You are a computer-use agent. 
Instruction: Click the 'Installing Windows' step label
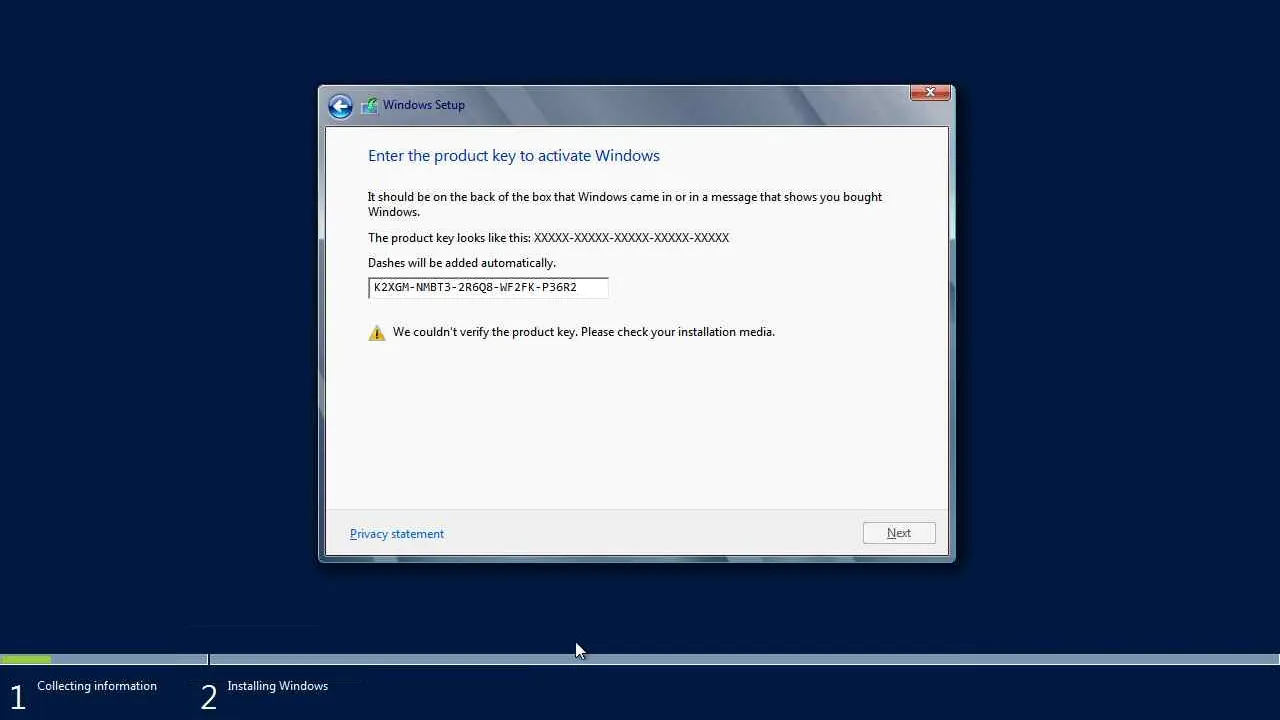[x=278, y=686]
